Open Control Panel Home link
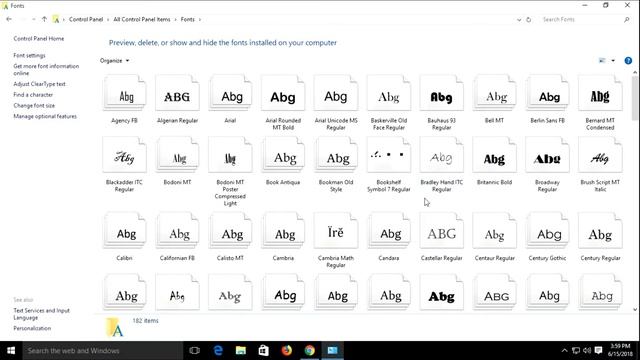The width and height of the screenshot is (640, 360). point(39,38)
